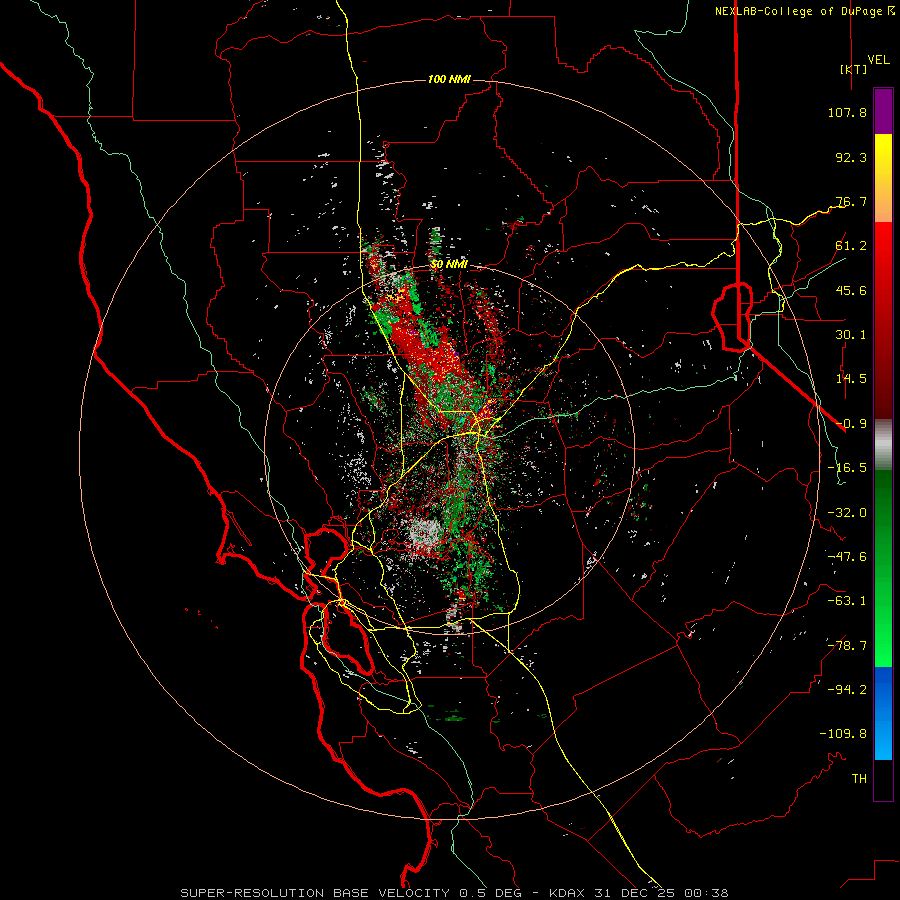Click the 45.6 legend value
The image size is (900, 900).
(x=851, y=290)
